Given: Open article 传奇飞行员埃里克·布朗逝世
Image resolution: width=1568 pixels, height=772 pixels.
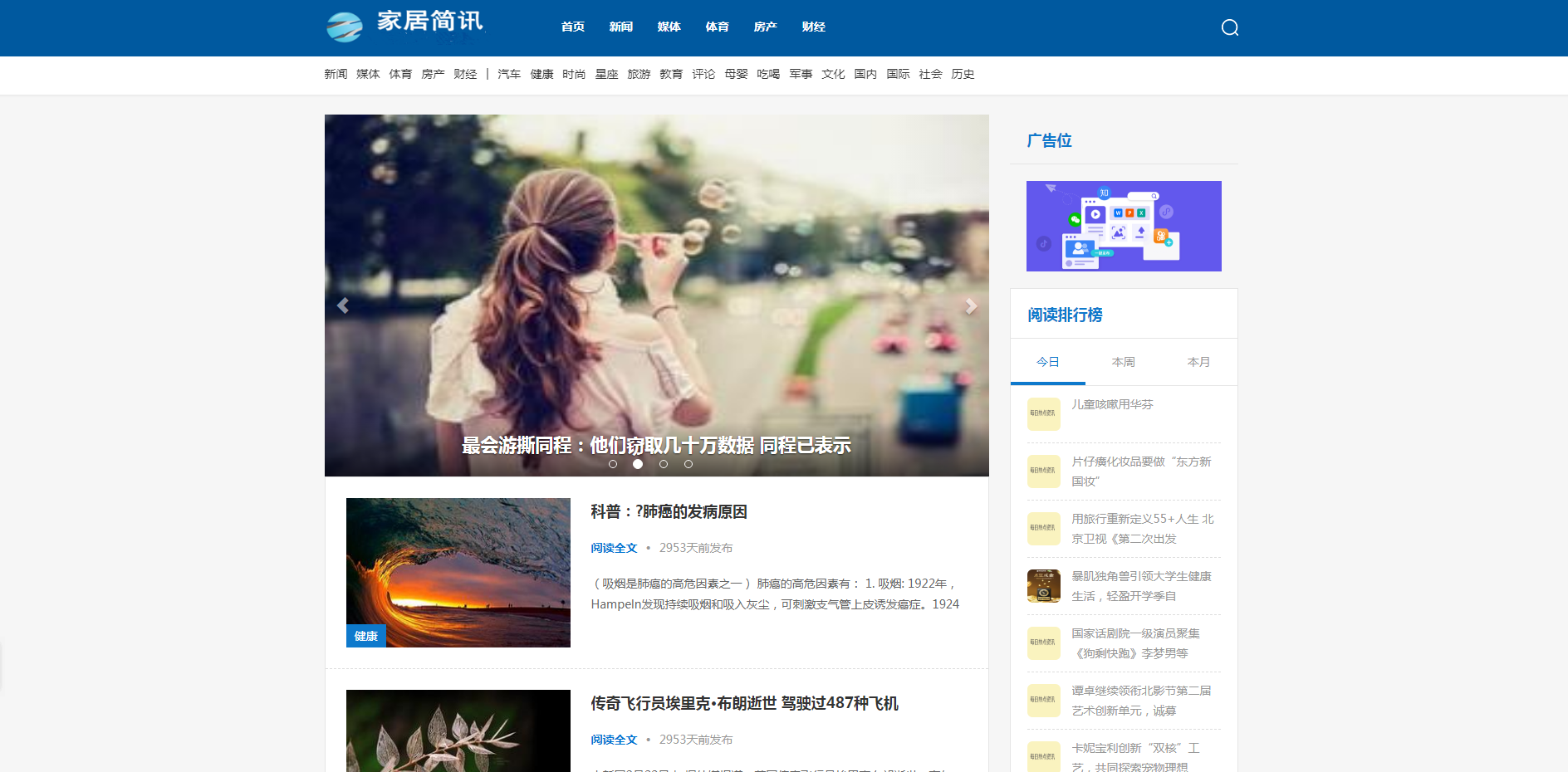Looking at the screenshot, I should pos(744,703).
